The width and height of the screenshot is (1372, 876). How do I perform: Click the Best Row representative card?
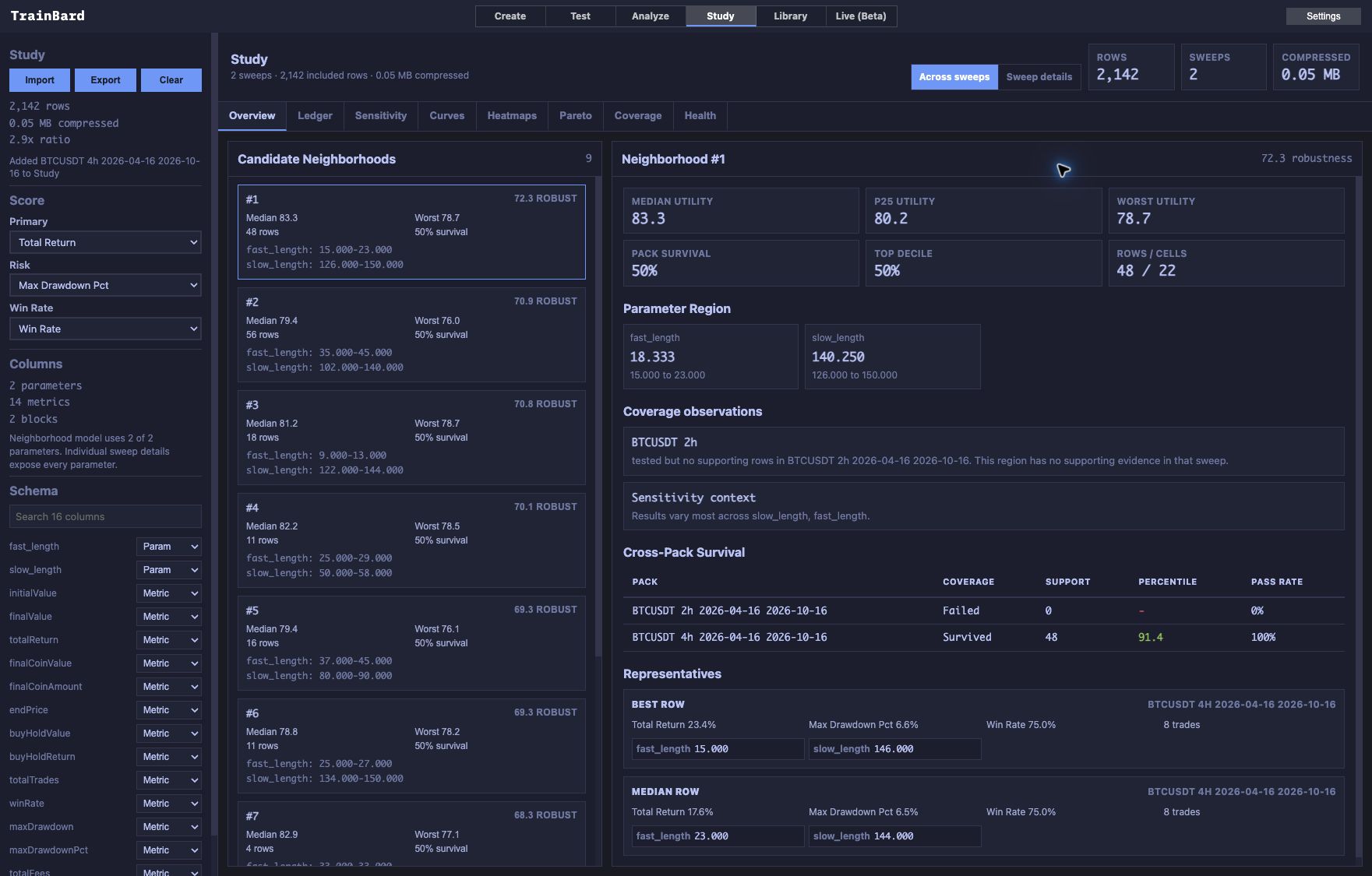coord(984,729)
